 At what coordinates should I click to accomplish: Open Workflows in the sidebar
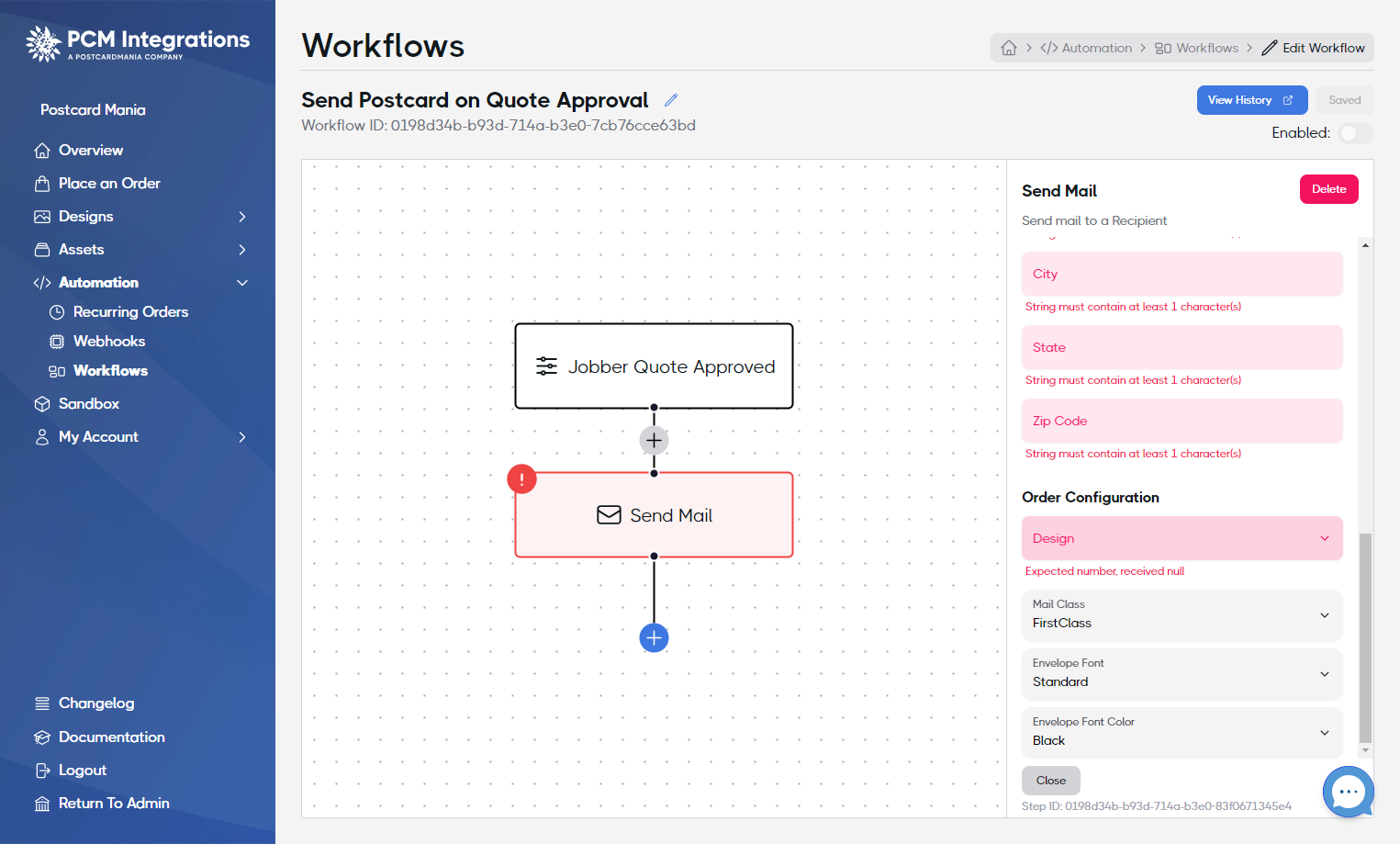(110, 371)
